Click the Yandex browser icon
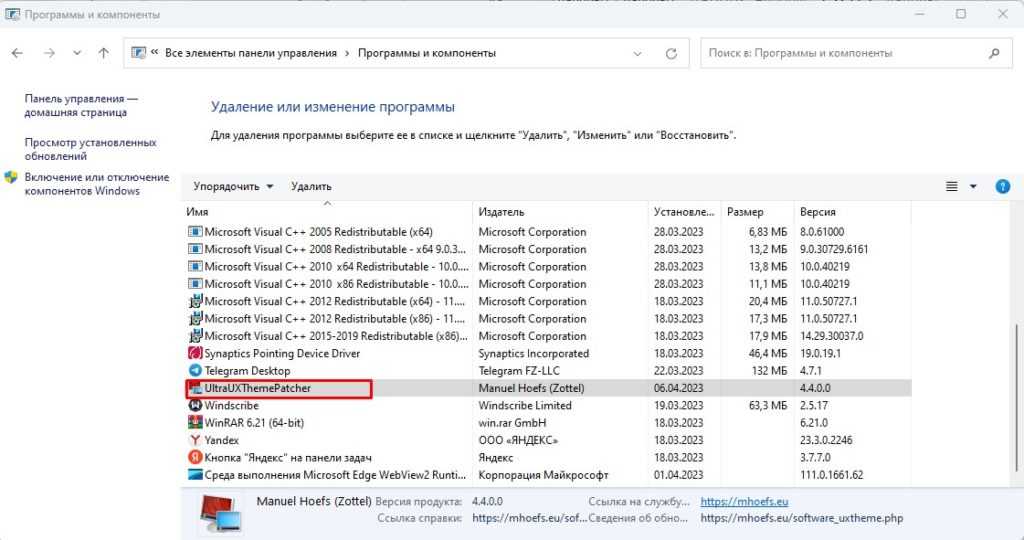 coord(195,440)
